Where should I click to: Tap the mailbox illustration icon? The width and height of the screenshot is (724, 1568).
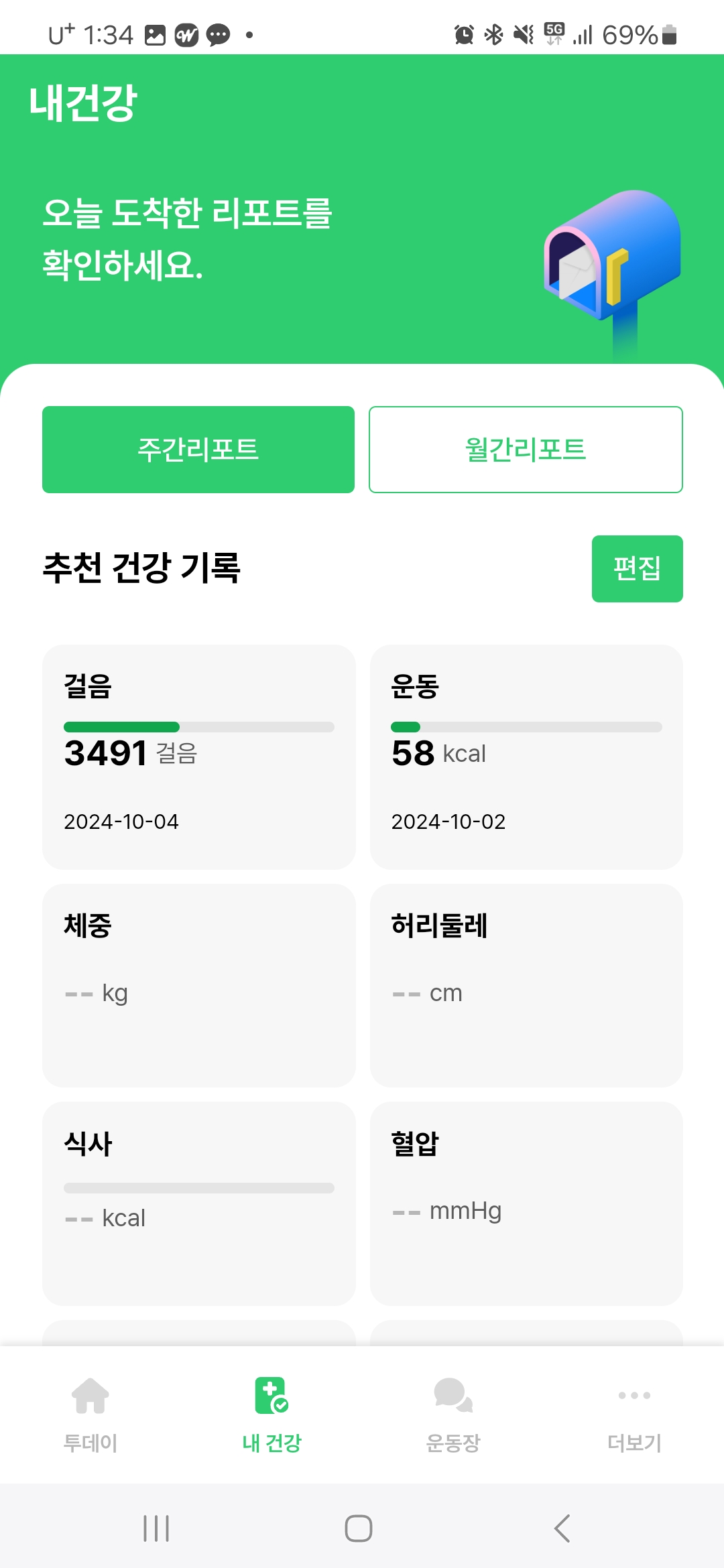tap(611, 267)
